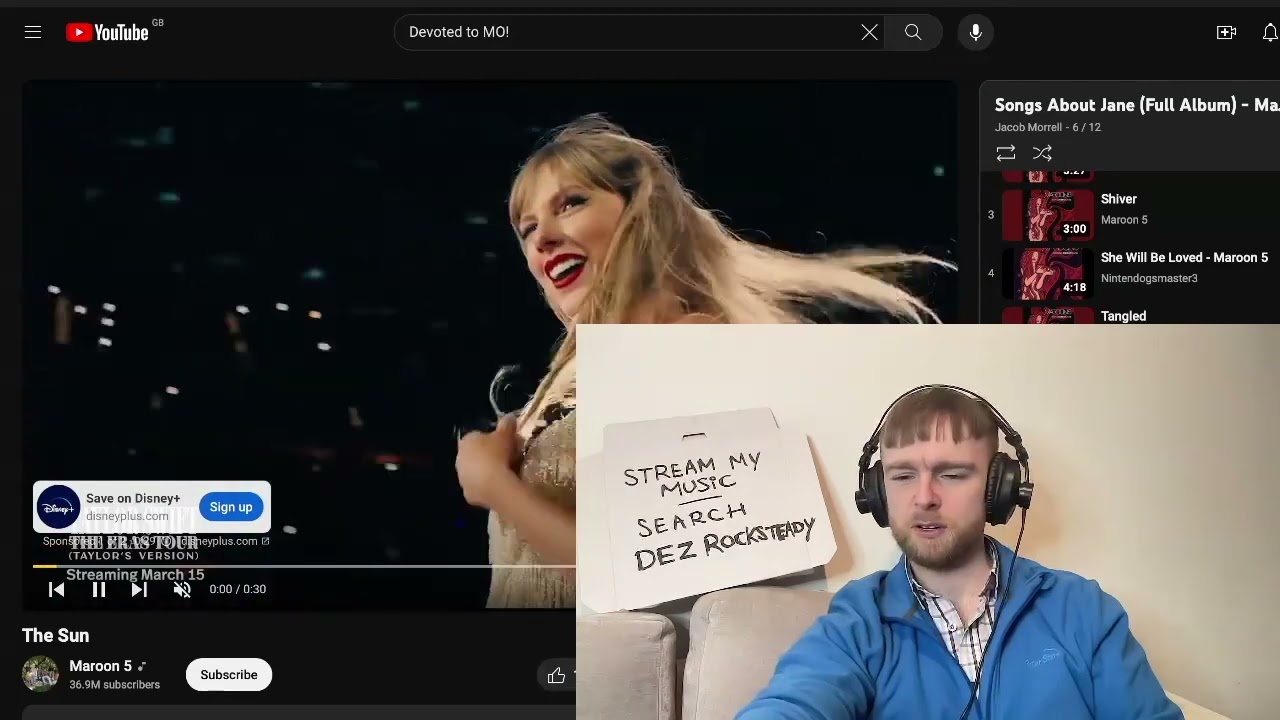Screen dimensions: 1280x720
Task: Select the video title 'The Sun'
Action: tap(56, 636)
